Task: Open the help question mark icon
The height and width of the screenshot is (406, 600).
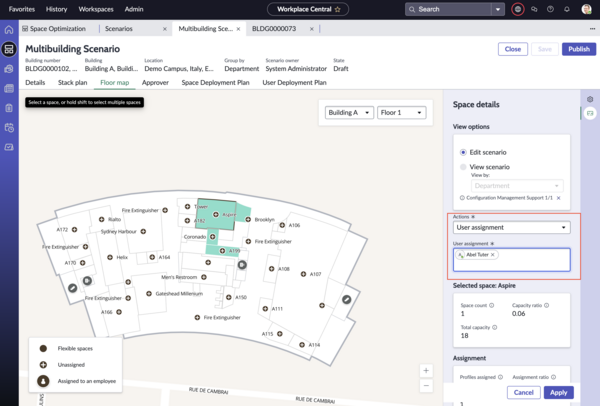Action: click(550, 9)
